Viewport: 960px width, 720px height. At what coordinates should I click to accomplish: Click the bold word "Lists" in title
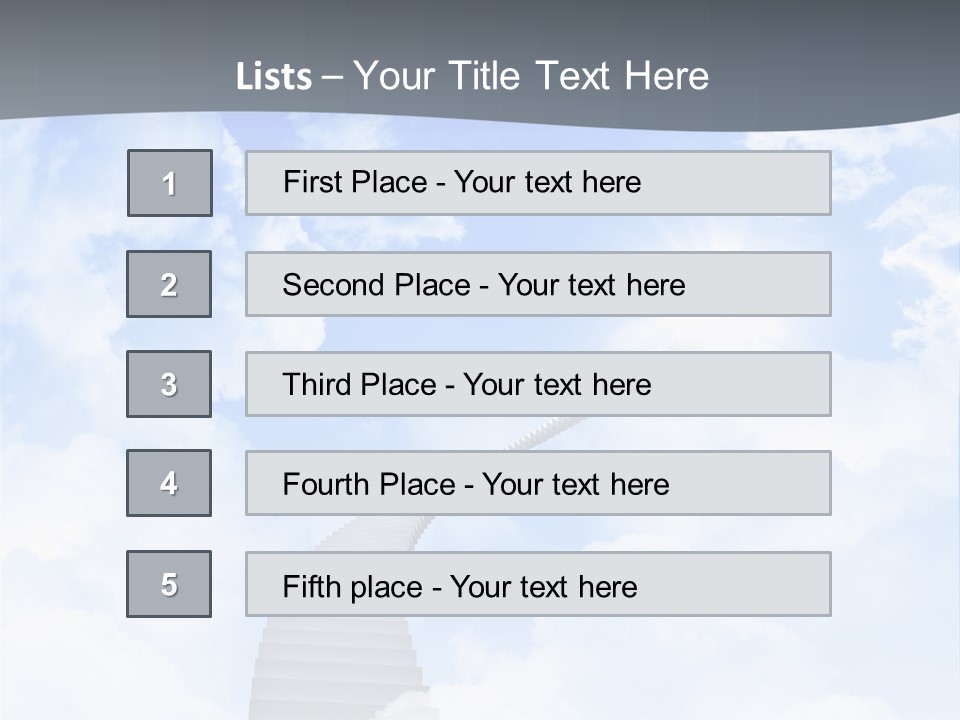(273, 77)
